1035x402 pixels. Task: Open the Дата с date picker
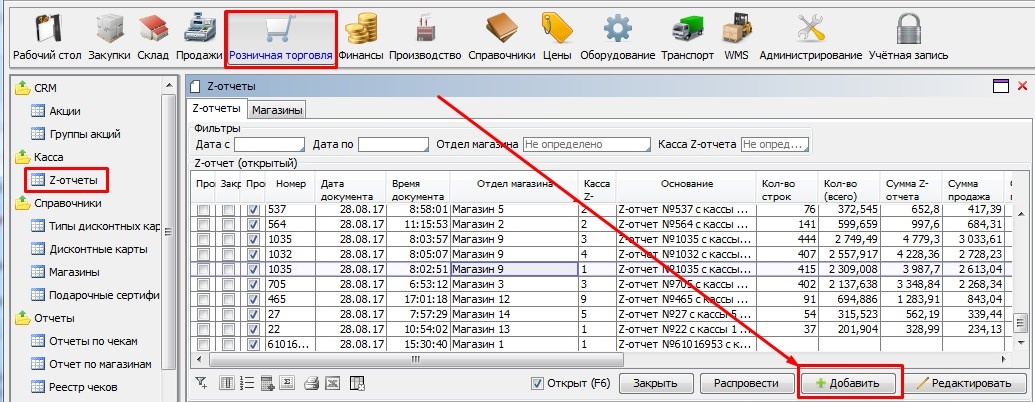point(269,145)
